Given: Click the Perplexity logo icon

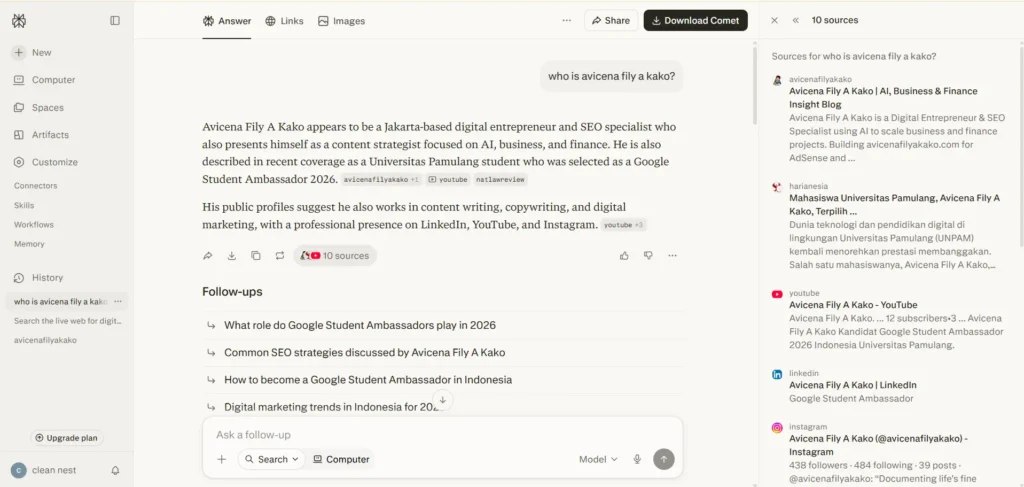Looking at the screenshot, I should tap(19, 21).
